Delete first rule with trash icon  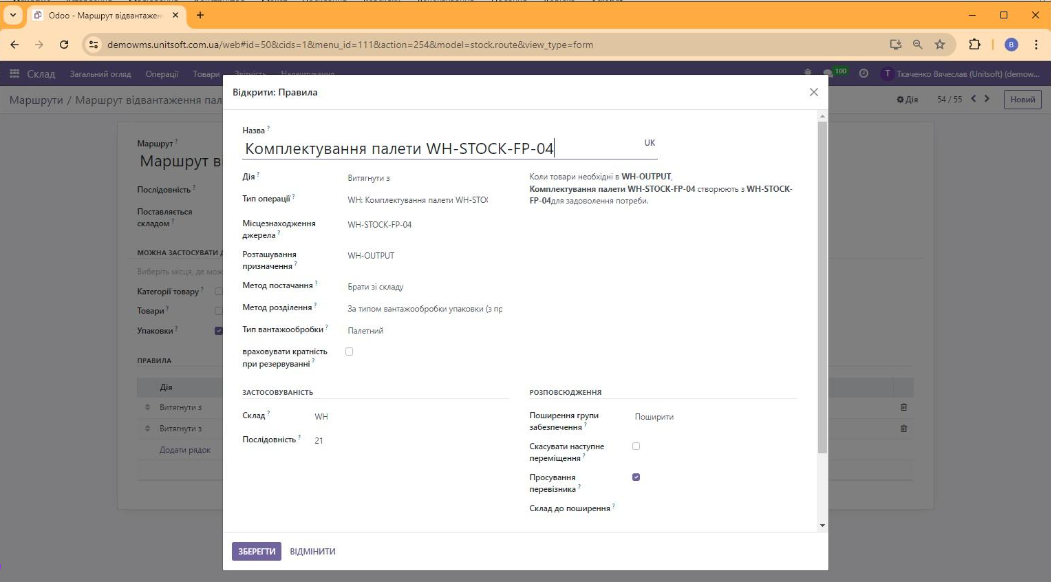click(x=903, y=407)
